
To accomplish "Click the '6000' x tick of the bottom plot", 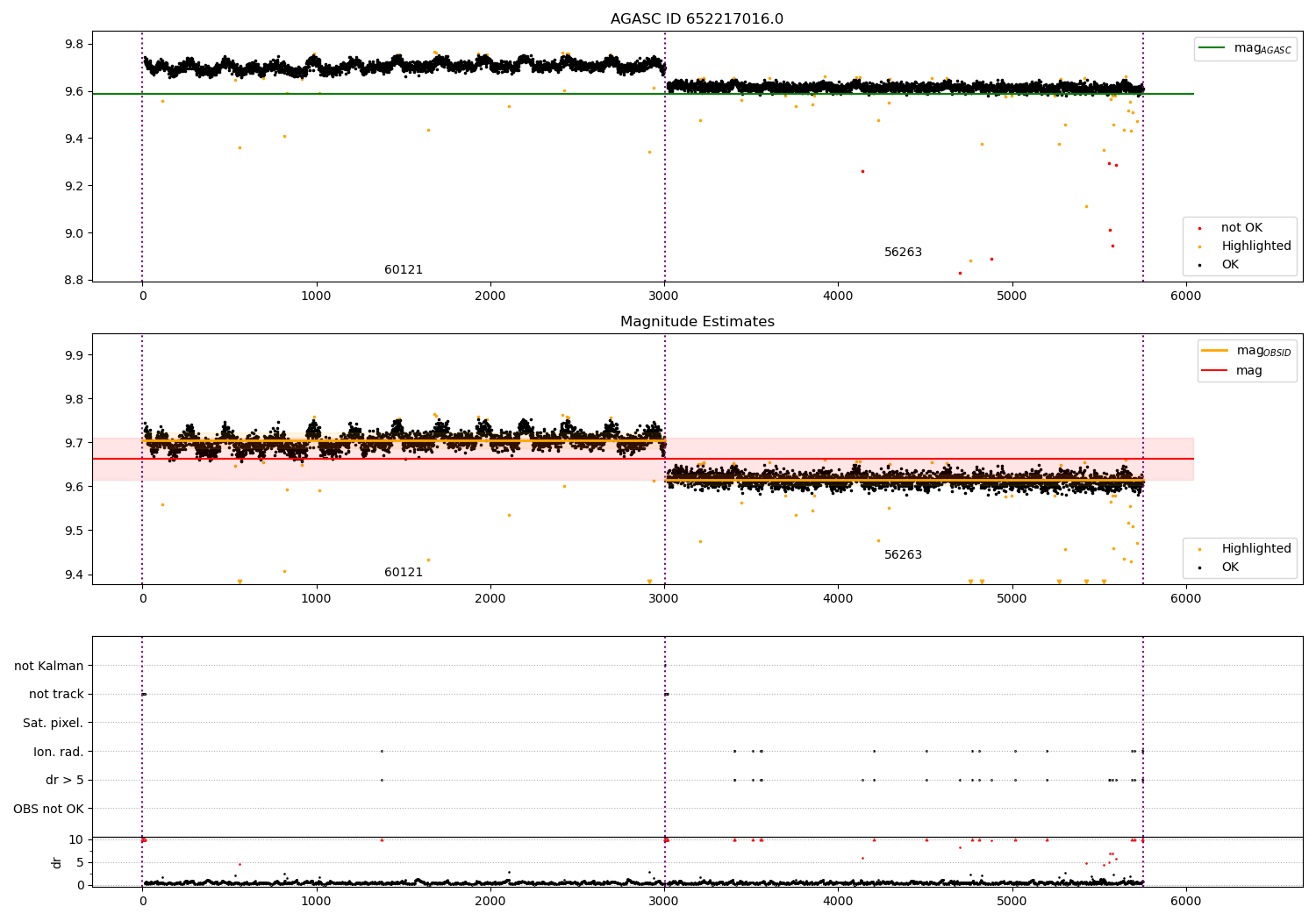I will tap(1186, 901).
